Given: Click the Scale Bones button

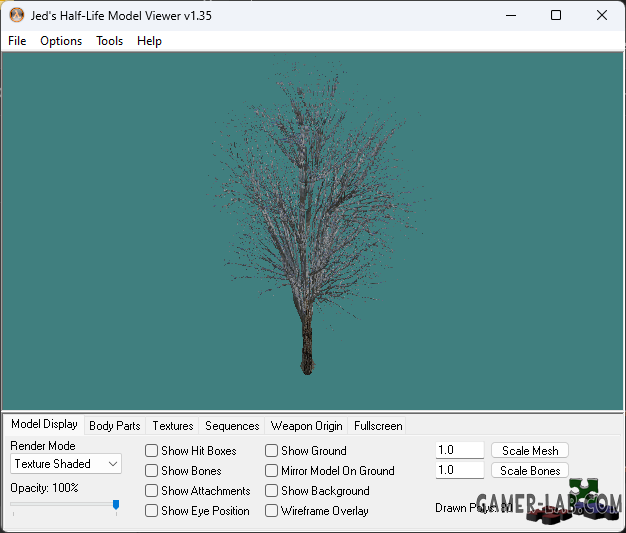Looking at the screenshot, I should click(x=530, y=471).
